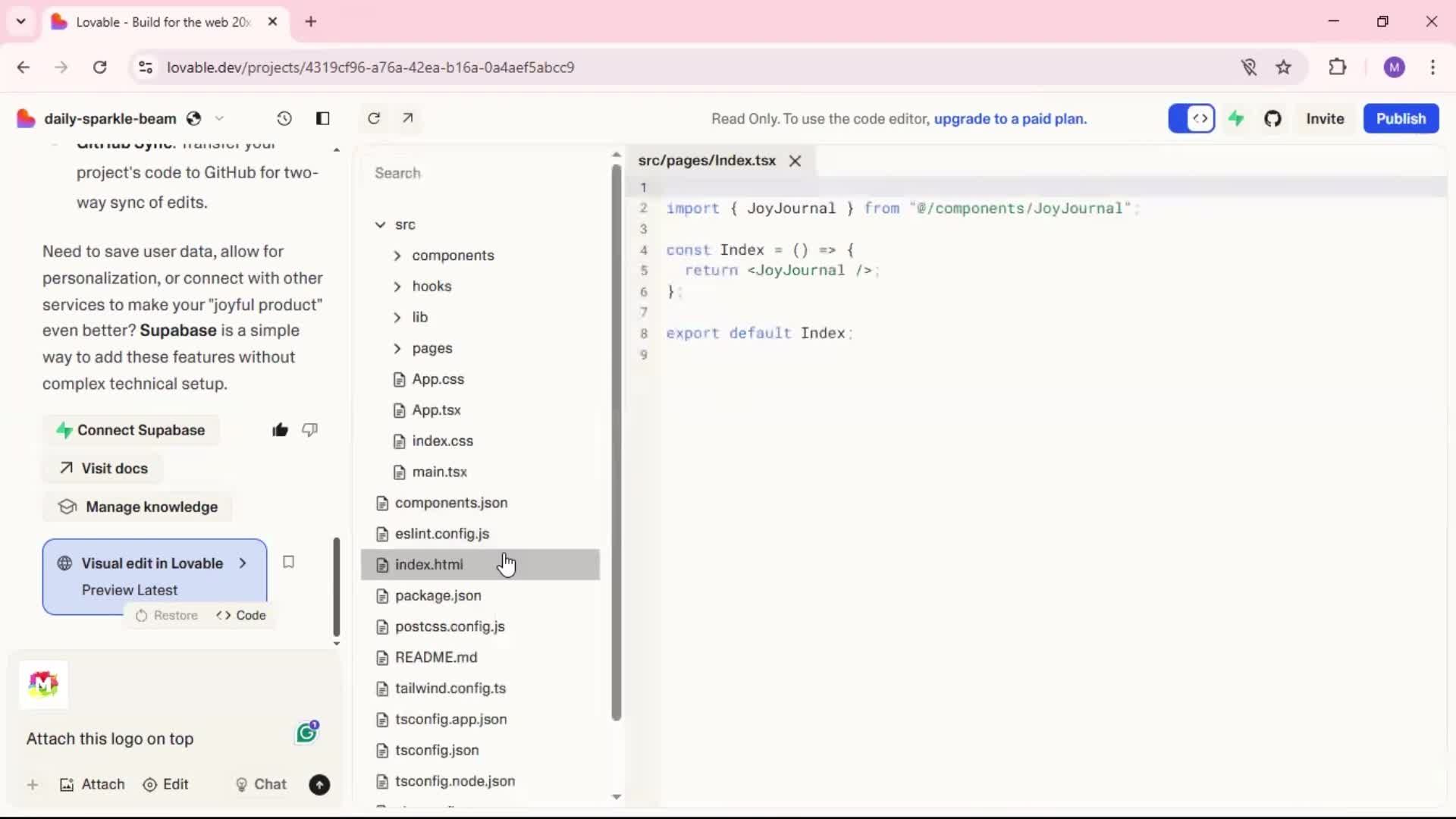Click the Lovable logo in project header

pos(26,118)
